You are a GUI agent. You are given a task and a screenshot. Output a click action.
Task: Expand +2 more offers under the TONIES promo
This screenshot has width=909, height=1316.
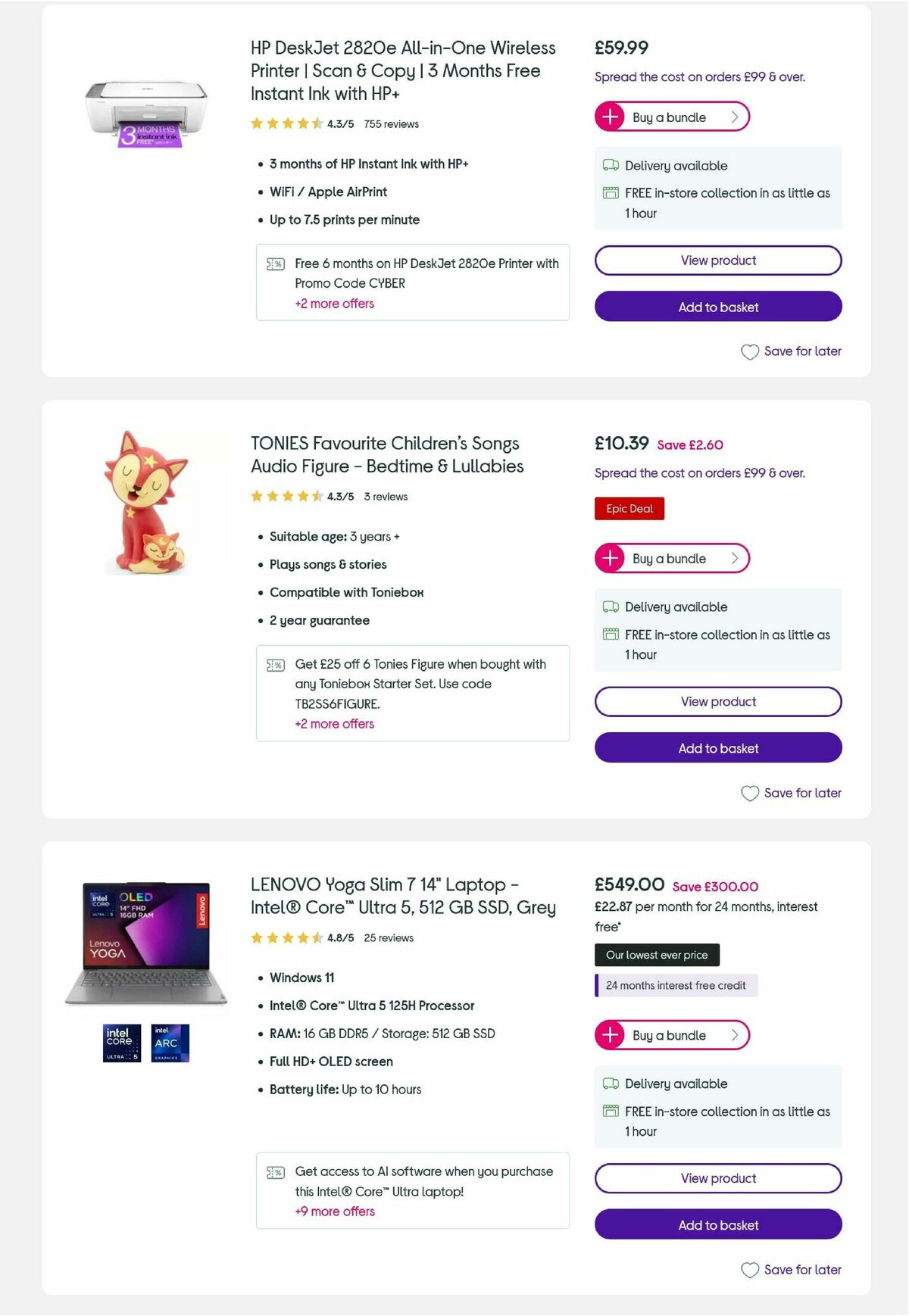[334, 724]
